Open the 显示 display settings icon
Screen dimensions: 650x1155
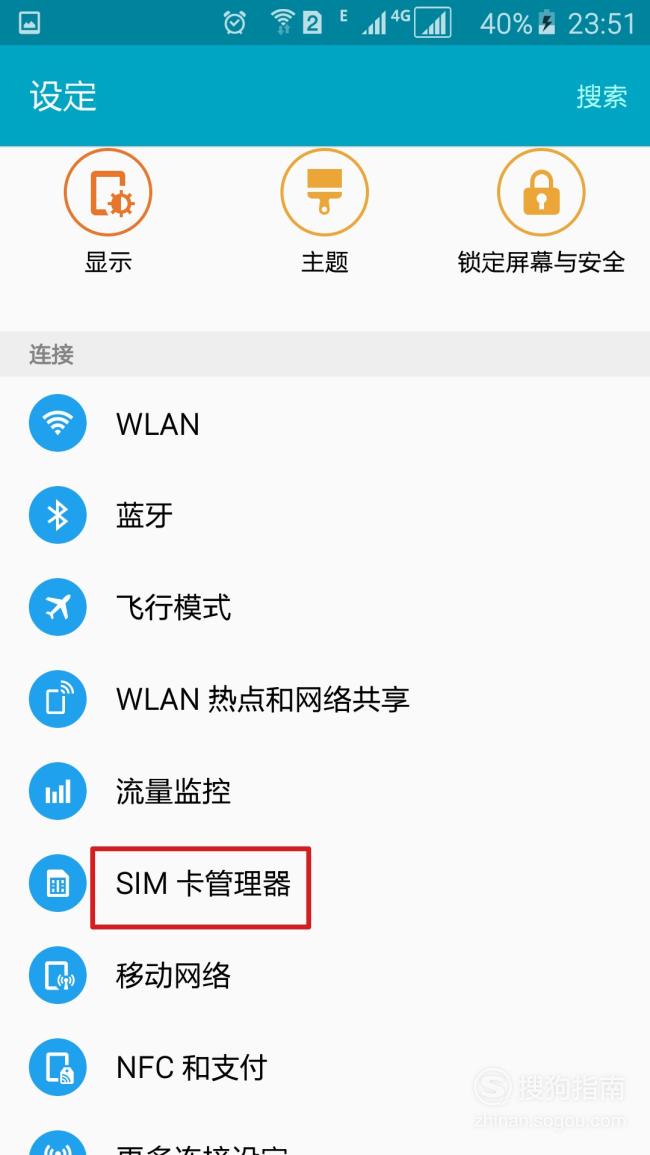[108, 192]
